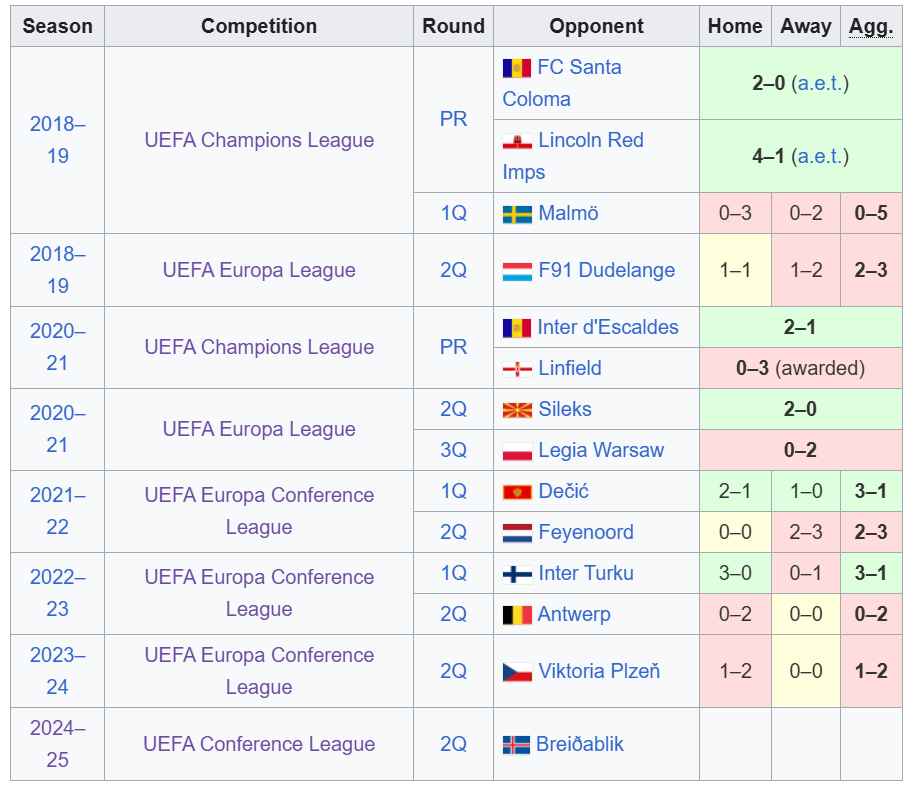Open the UEFA Conference League link

pos(259,744)
